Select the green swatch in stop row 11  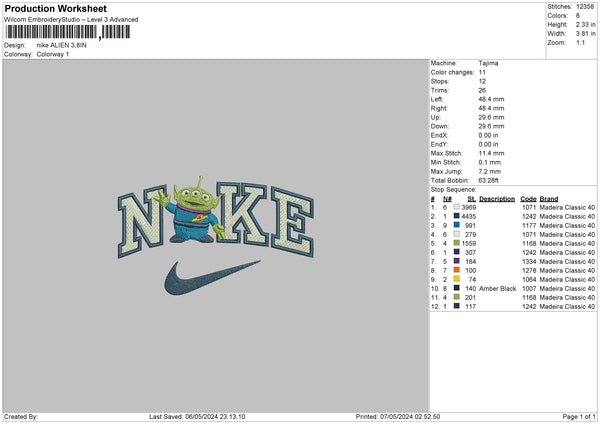(457, 297)
